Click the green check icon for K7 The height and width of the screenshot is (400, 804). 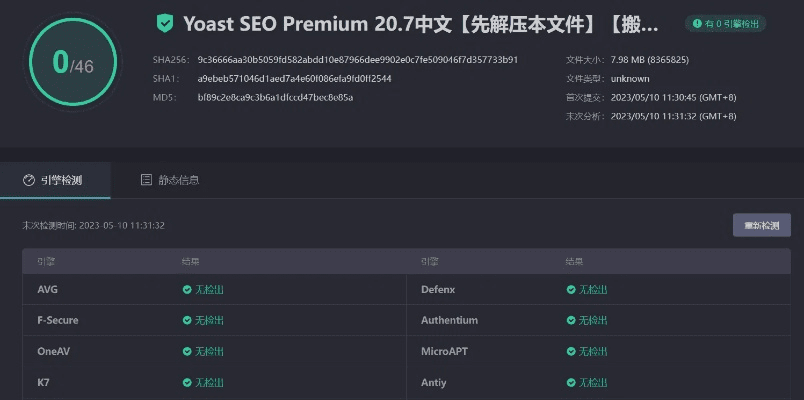pyautogui.click(x=187, y=383)
